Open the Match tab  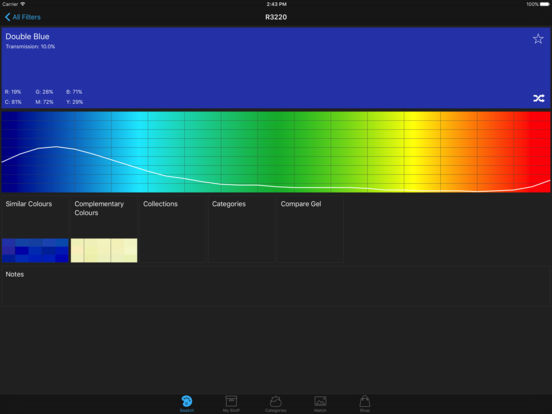click(x=320, y=403)
